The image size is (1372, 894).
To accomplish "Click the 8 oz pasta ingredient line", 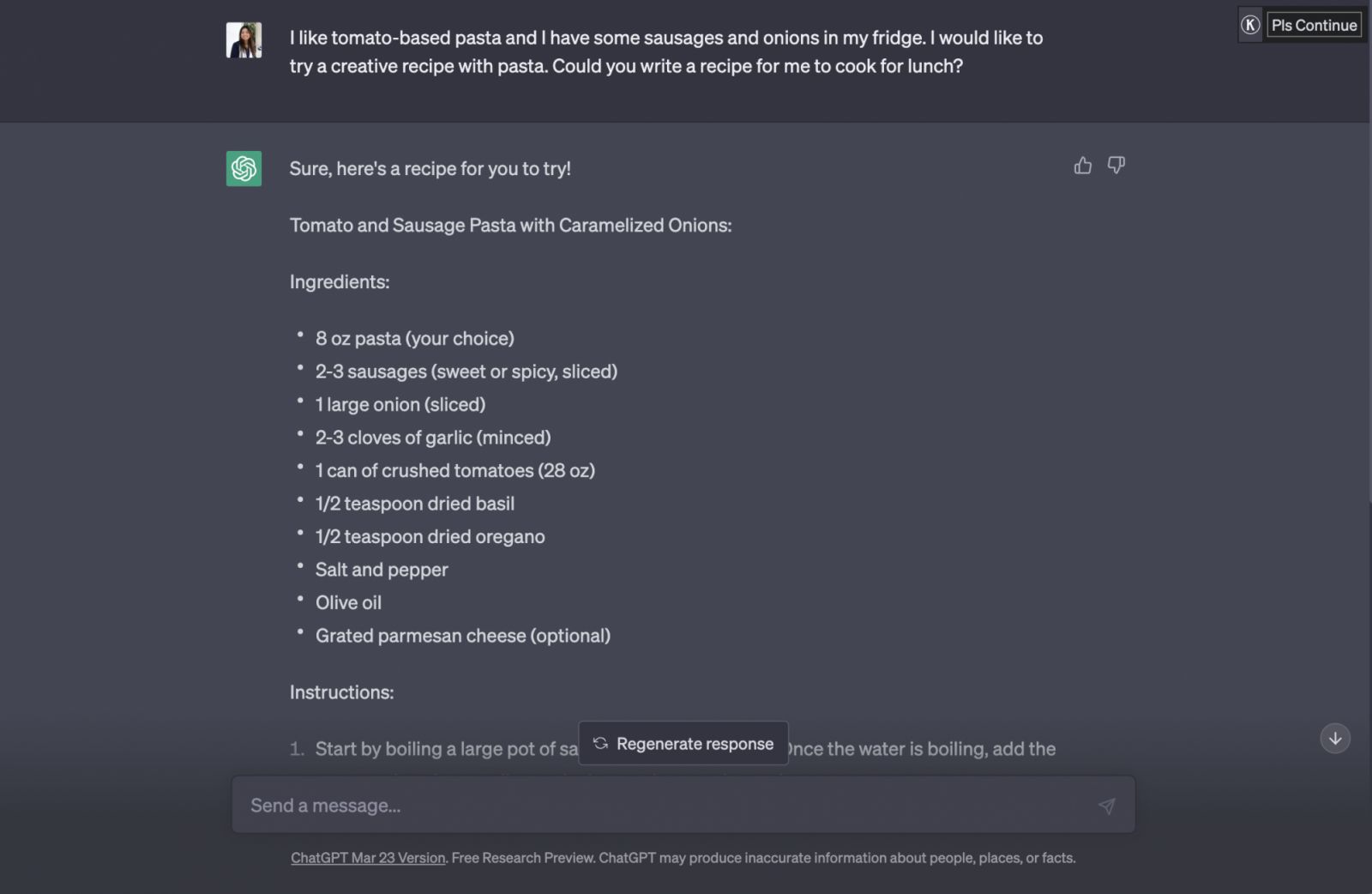I will click(415, 338).
